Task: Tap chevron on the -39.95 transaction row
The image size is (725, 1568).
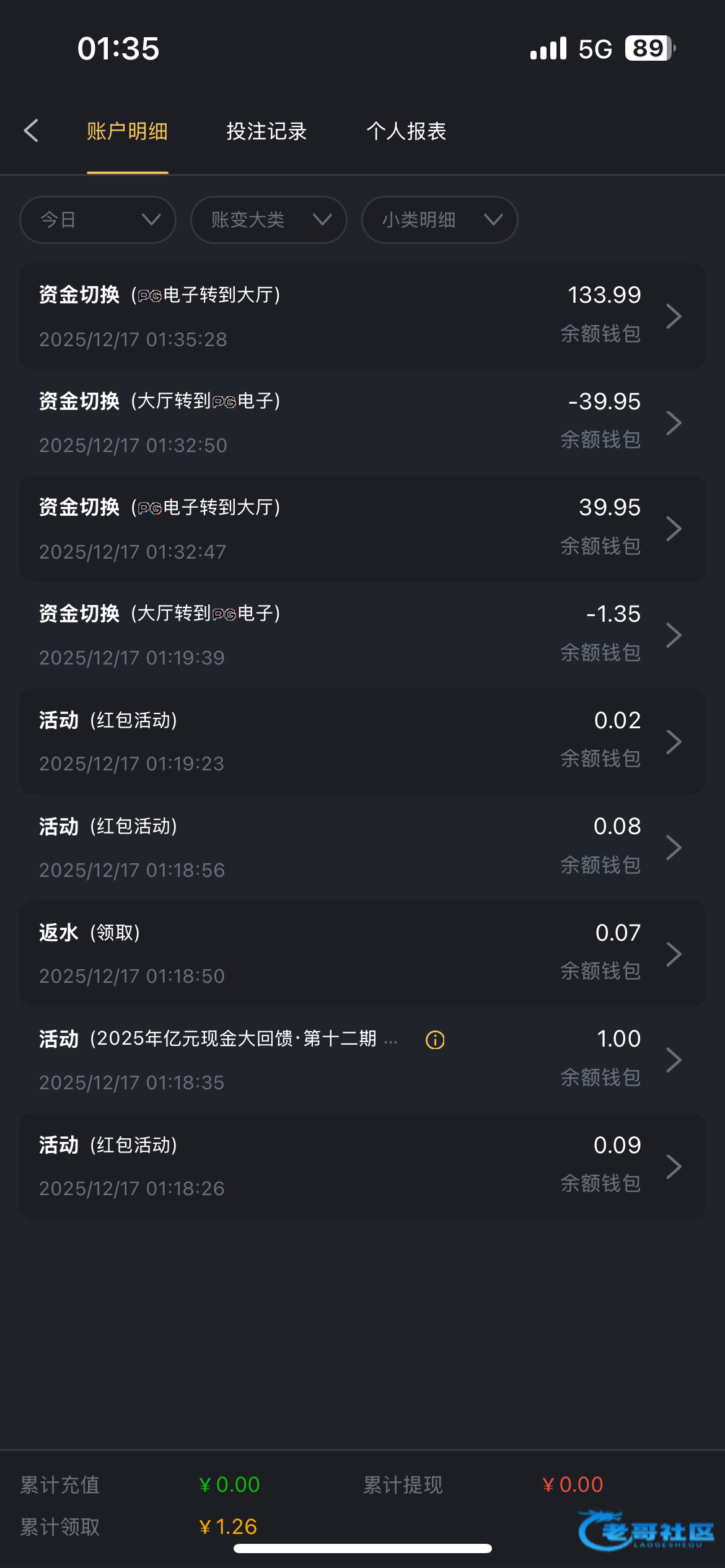Action: (674, 423)
